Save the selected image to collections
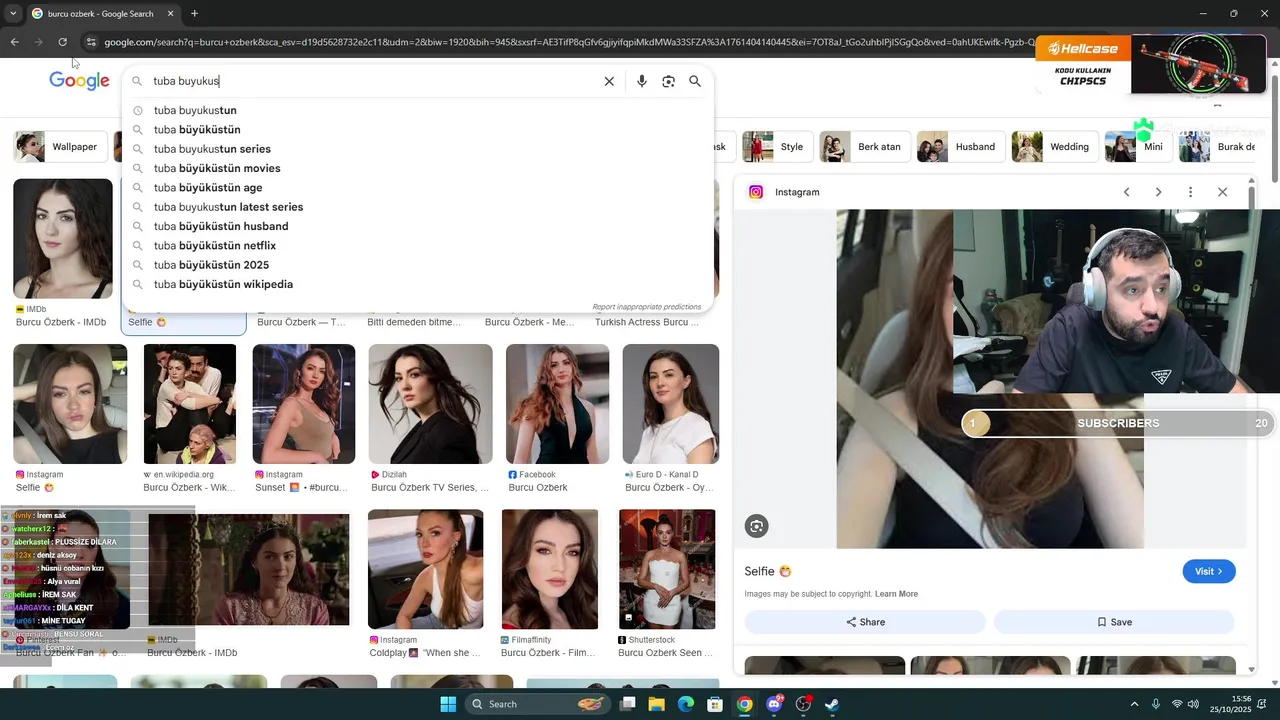The image size is (1280, 720). (x=1114, y=622)
